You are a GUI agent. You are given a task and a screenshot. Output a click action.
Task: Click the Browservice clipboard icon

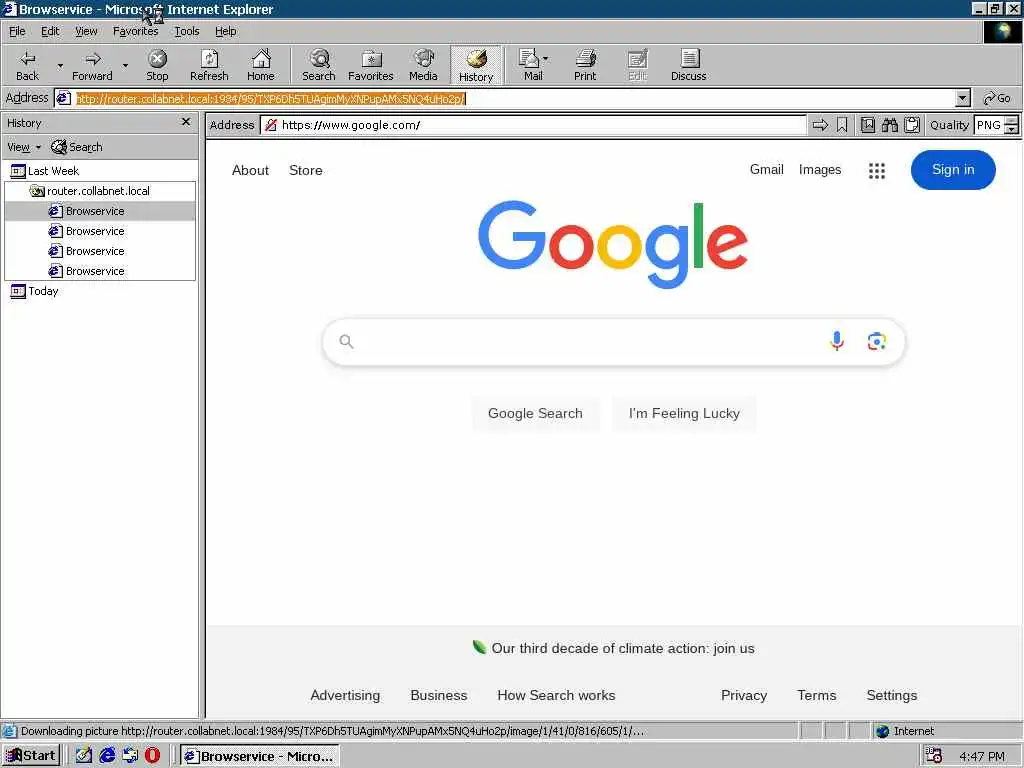pyautogui.click(x=912, y=125)
